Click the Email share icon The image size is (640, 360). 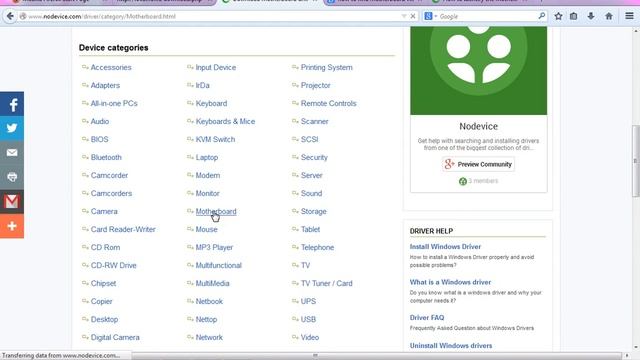(12, 153)
